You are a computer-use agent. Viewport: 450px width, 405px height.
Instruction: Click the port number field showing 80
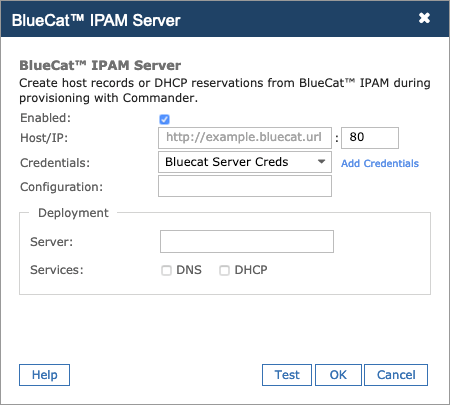coord(370,138)
